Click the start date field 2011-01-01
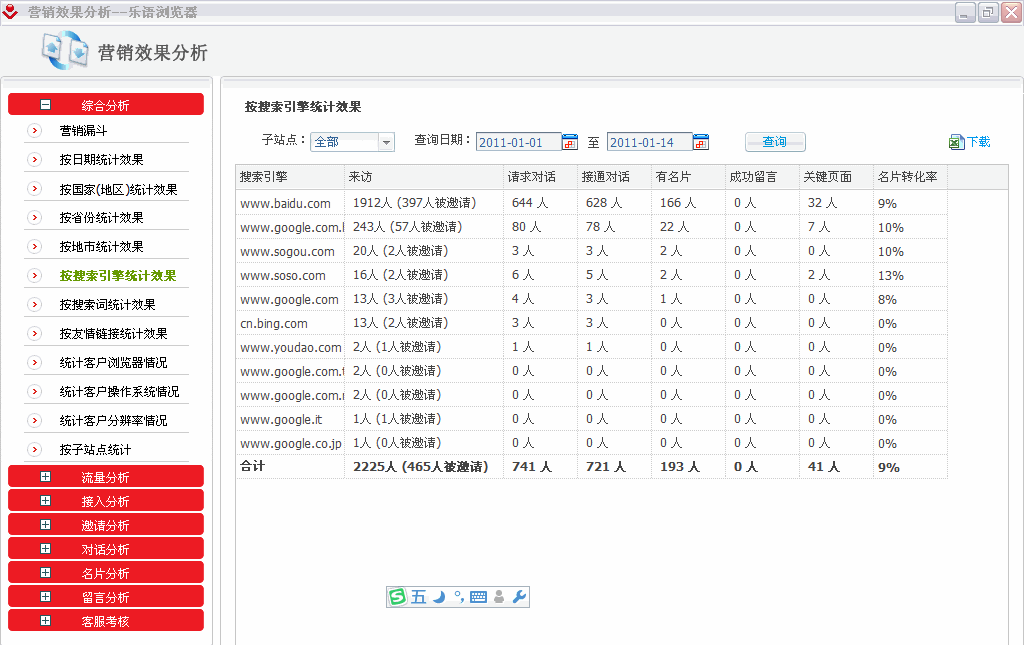The width and height of the screenshot is (1024, 645). point(519,142)
